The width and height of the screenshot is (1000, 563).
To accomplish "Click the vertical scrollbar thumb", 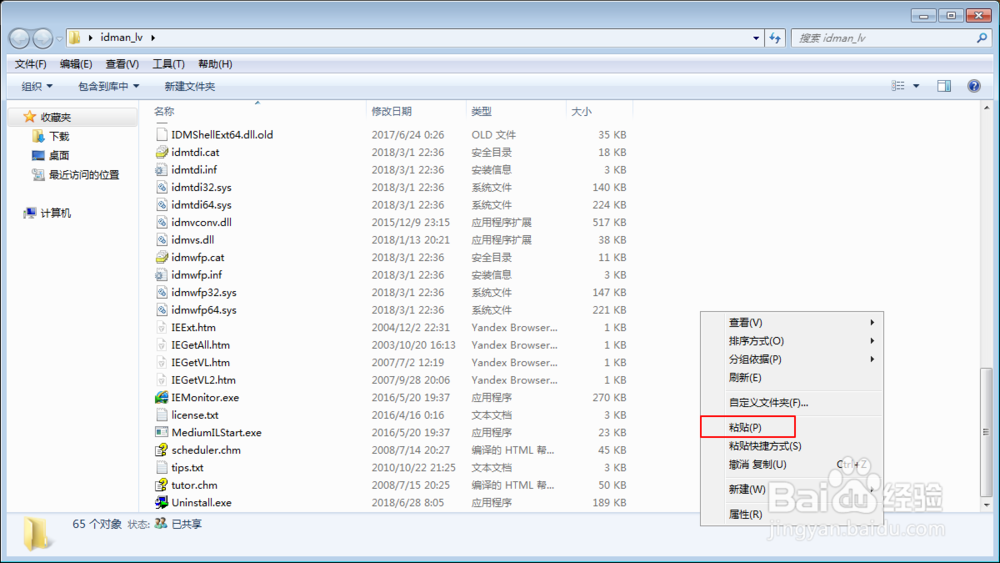I will 986,432.
